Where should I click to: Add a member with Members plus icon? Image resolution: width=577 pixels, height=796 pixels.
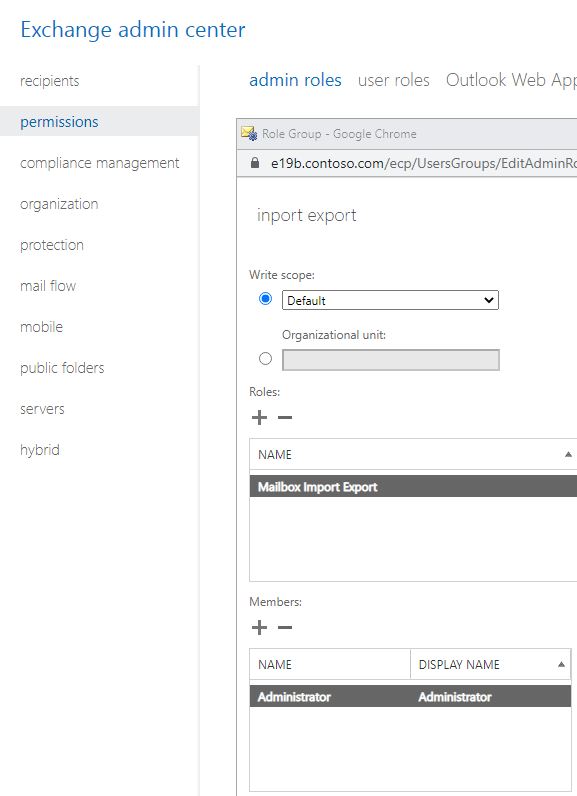(x=259, y=627)
